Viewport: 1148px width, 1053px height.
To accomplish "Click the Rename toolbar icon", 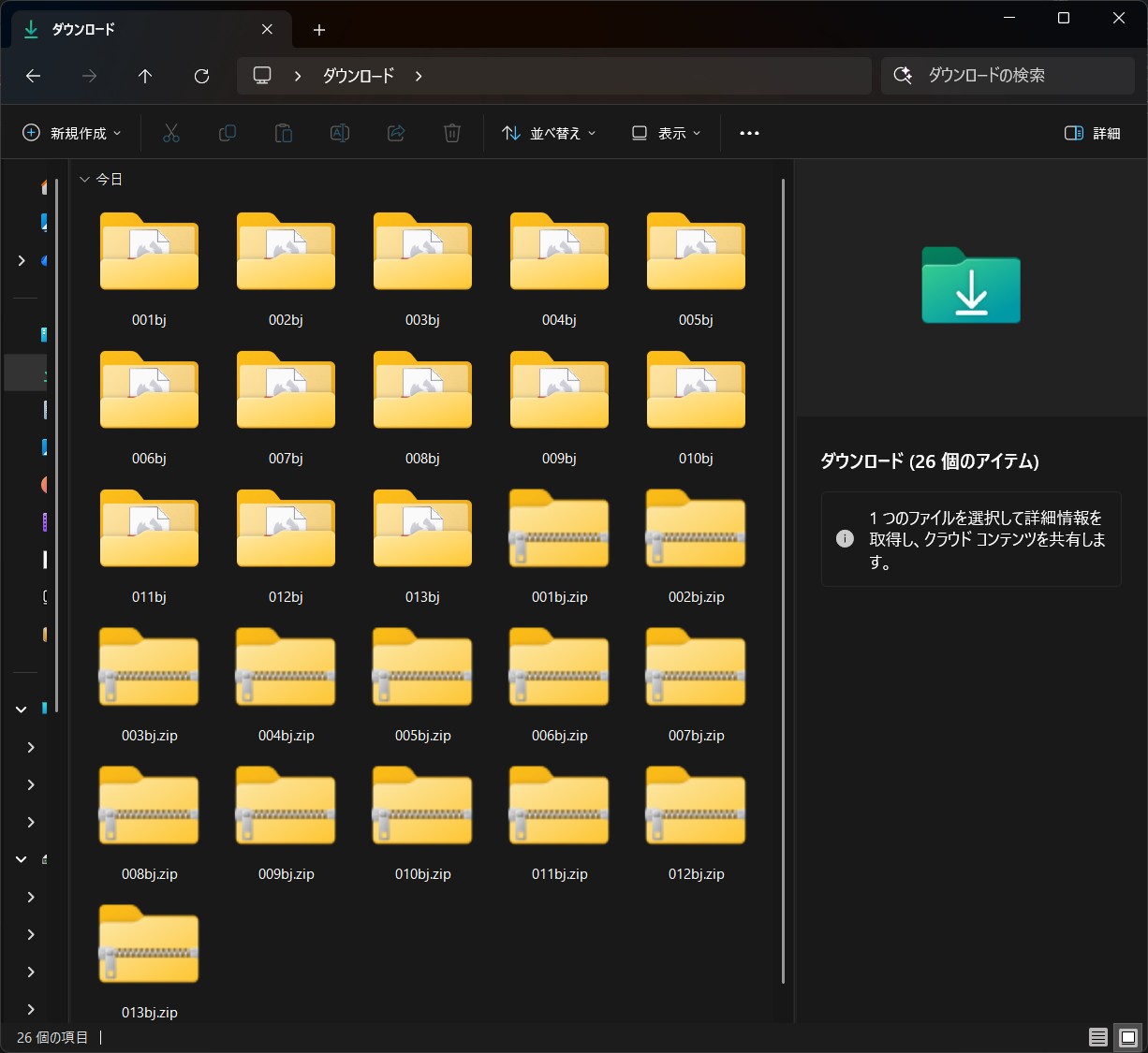I will click(x=340, y=133).
